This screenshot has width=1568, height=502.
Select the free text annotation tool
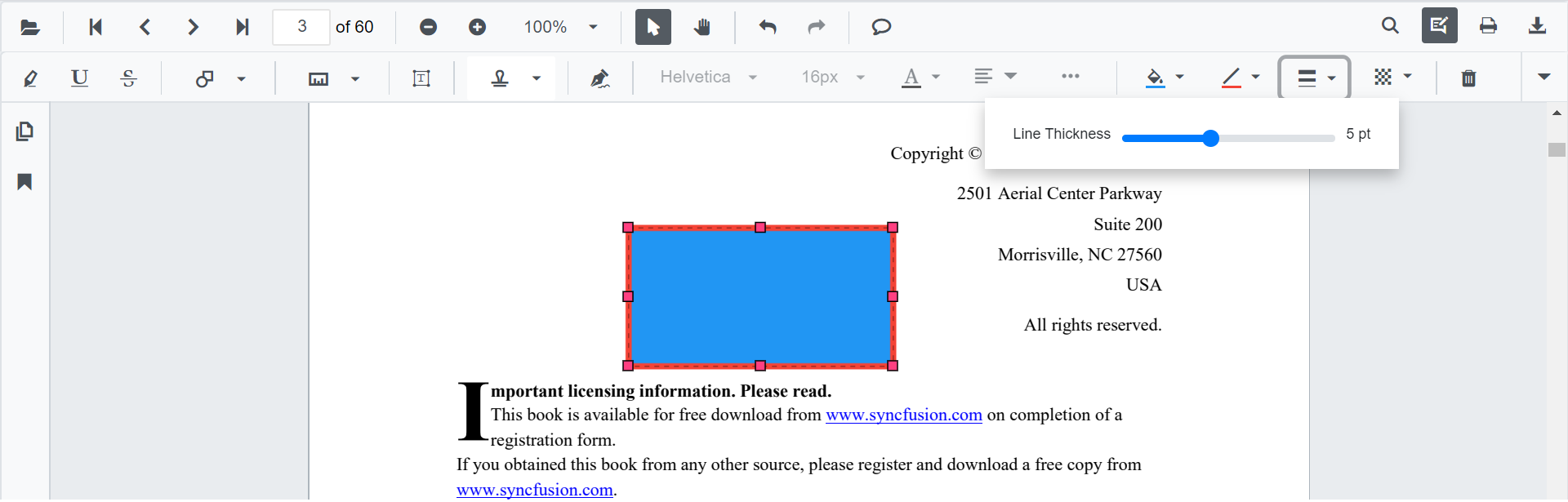[421, 78]
